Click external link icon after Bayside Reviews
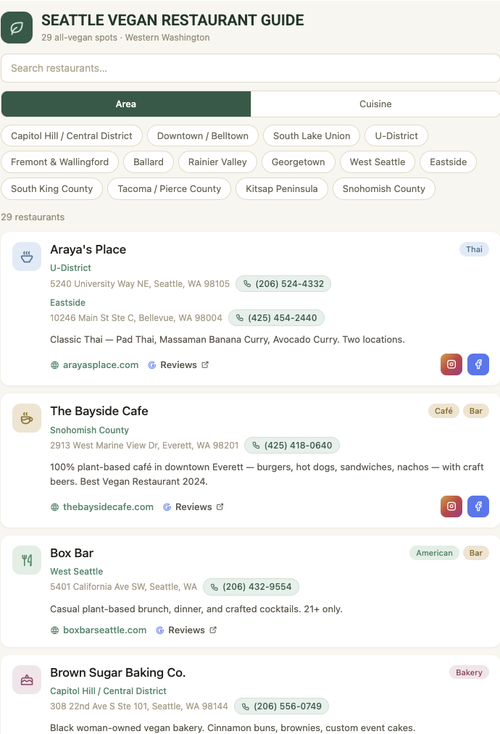Screen dimensions: 500x734 [x=220, y=506]
